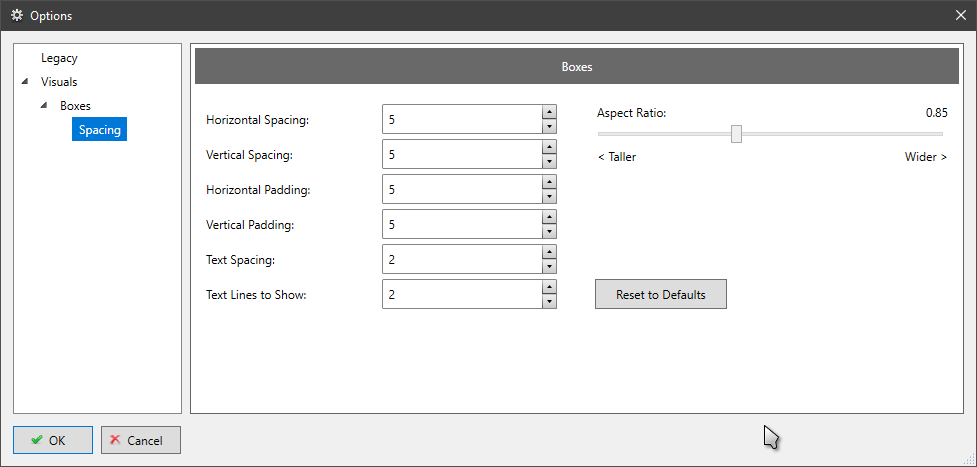The width and height of the screenshot is (977, 467).
Task: Close the Options dialog window
Action: [961, 16]
